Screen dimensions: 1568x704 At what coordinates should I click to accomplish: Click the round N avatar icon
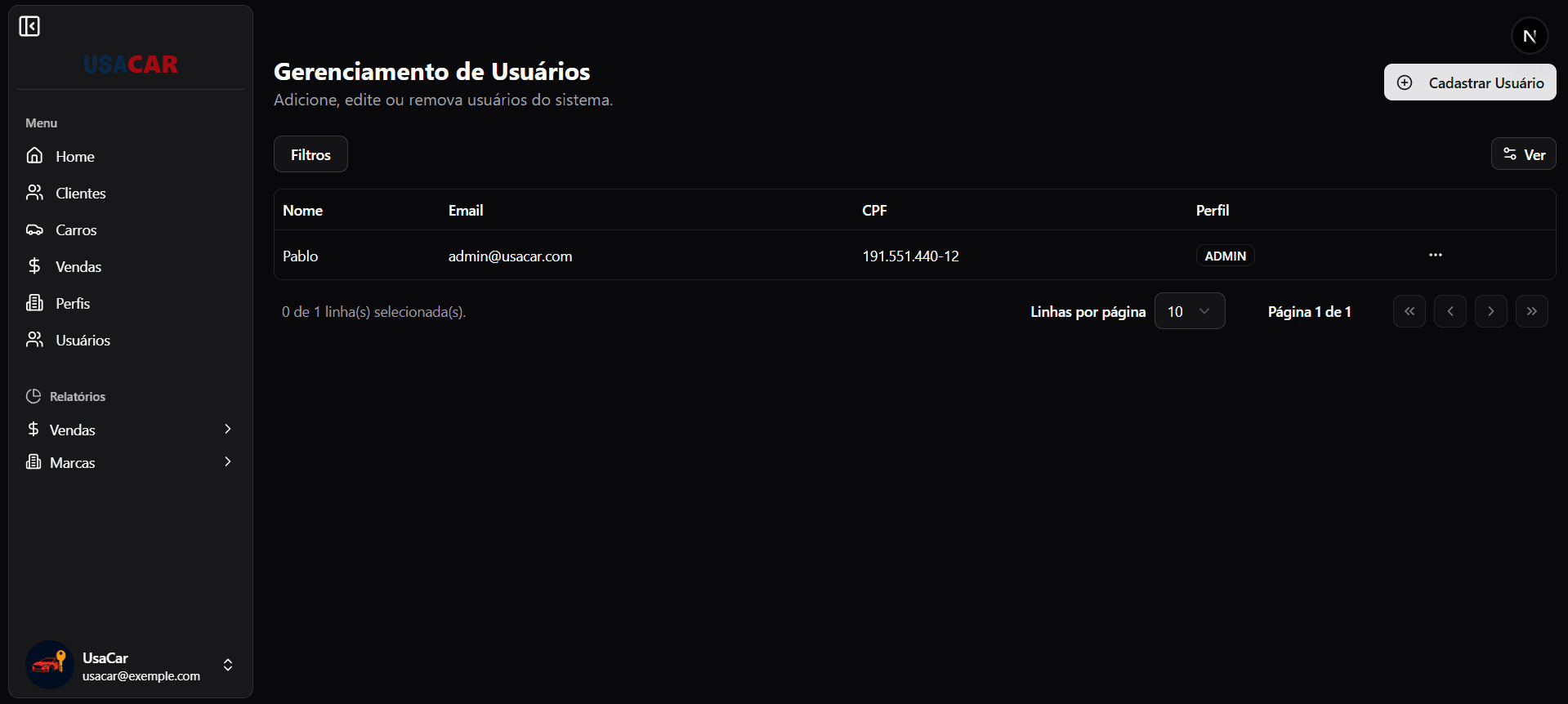pos(1529,36)
